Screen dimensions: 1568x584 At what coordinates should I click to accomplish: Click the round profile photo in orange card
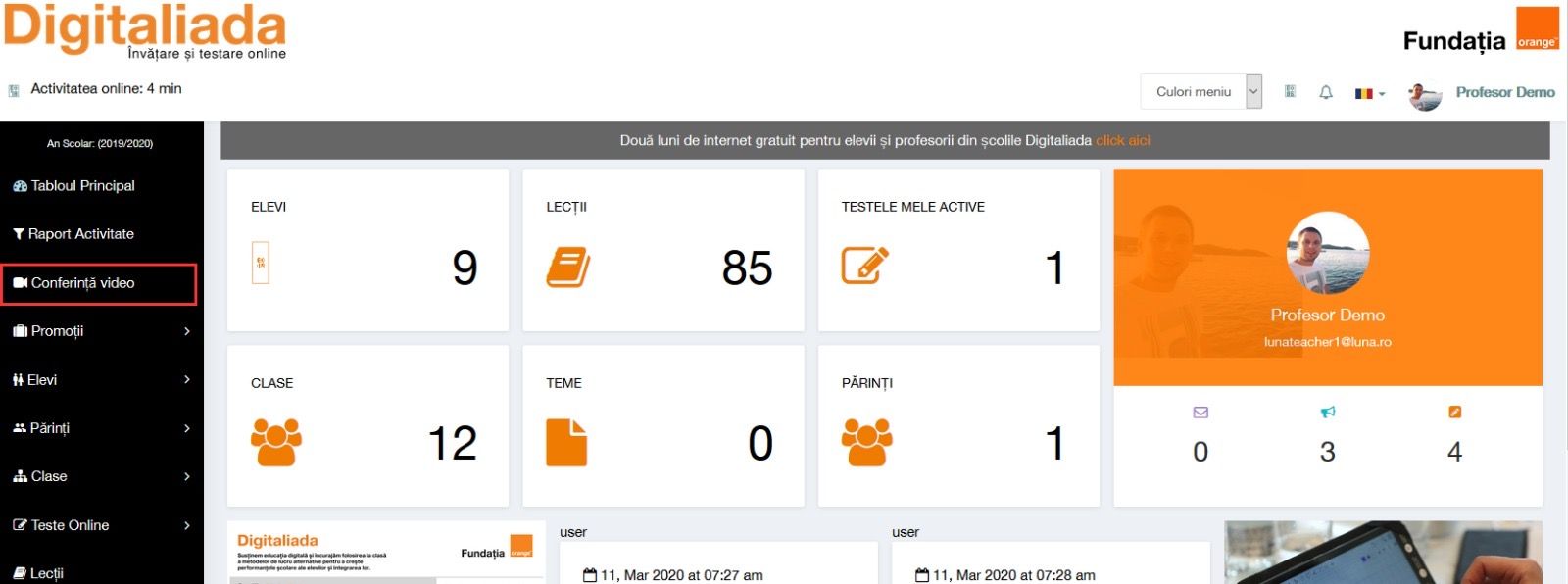pyautogui.click(x=1327, y=253)
